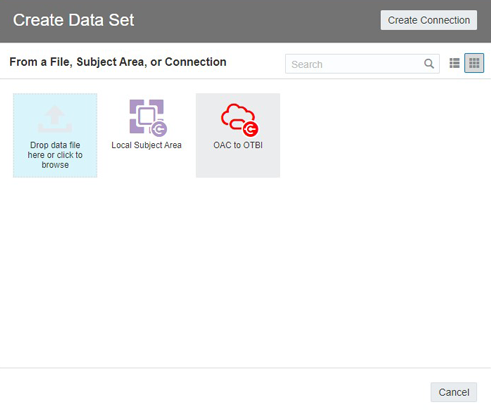Switch to list view icon
491x413 pixels.
pyautogui.click(x=455, y=63)
